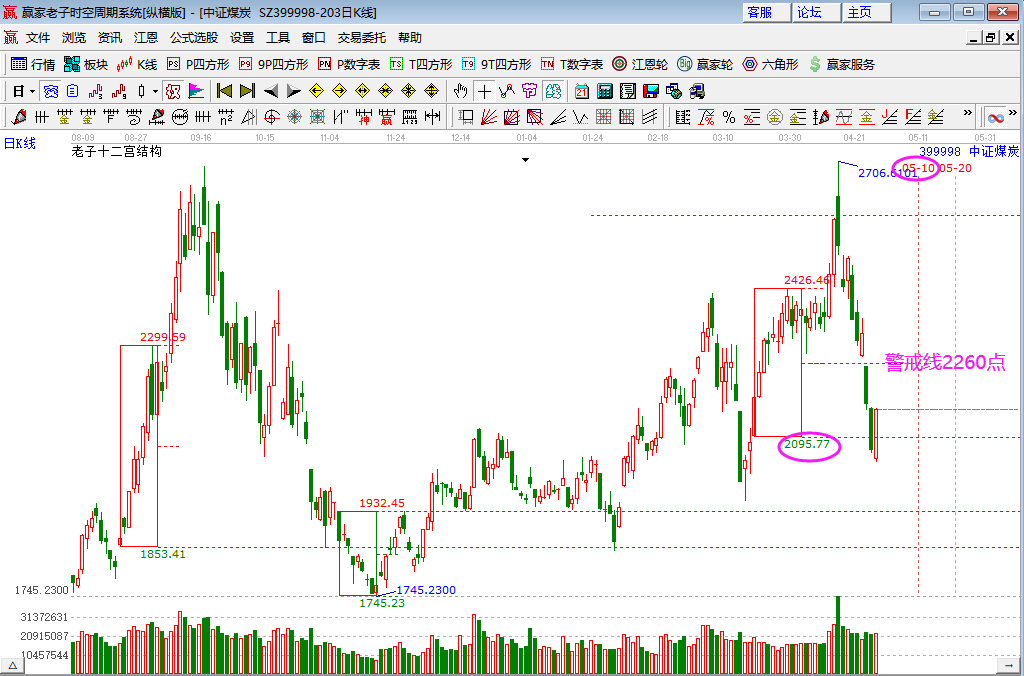1024x676 pixels.
Task: Click yellow diamond right-arrow icon
Action: tap(340, 91)
